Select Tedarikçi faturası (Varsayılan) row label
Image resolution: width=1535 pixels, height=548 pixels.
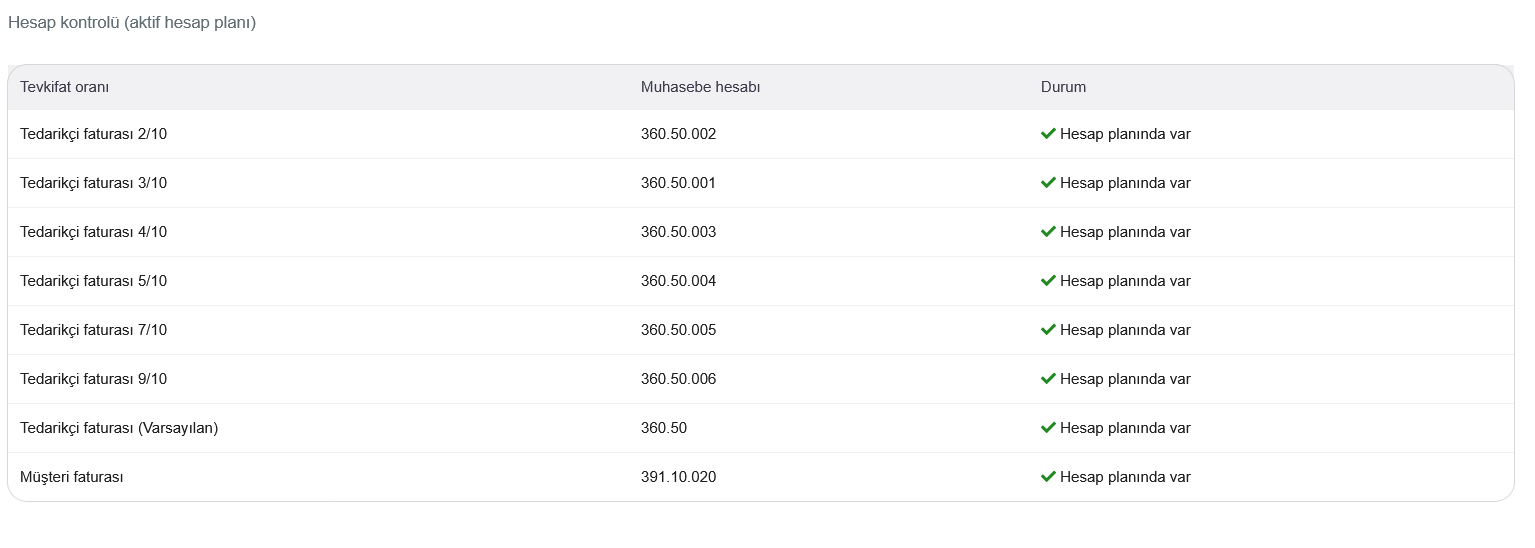119,428
